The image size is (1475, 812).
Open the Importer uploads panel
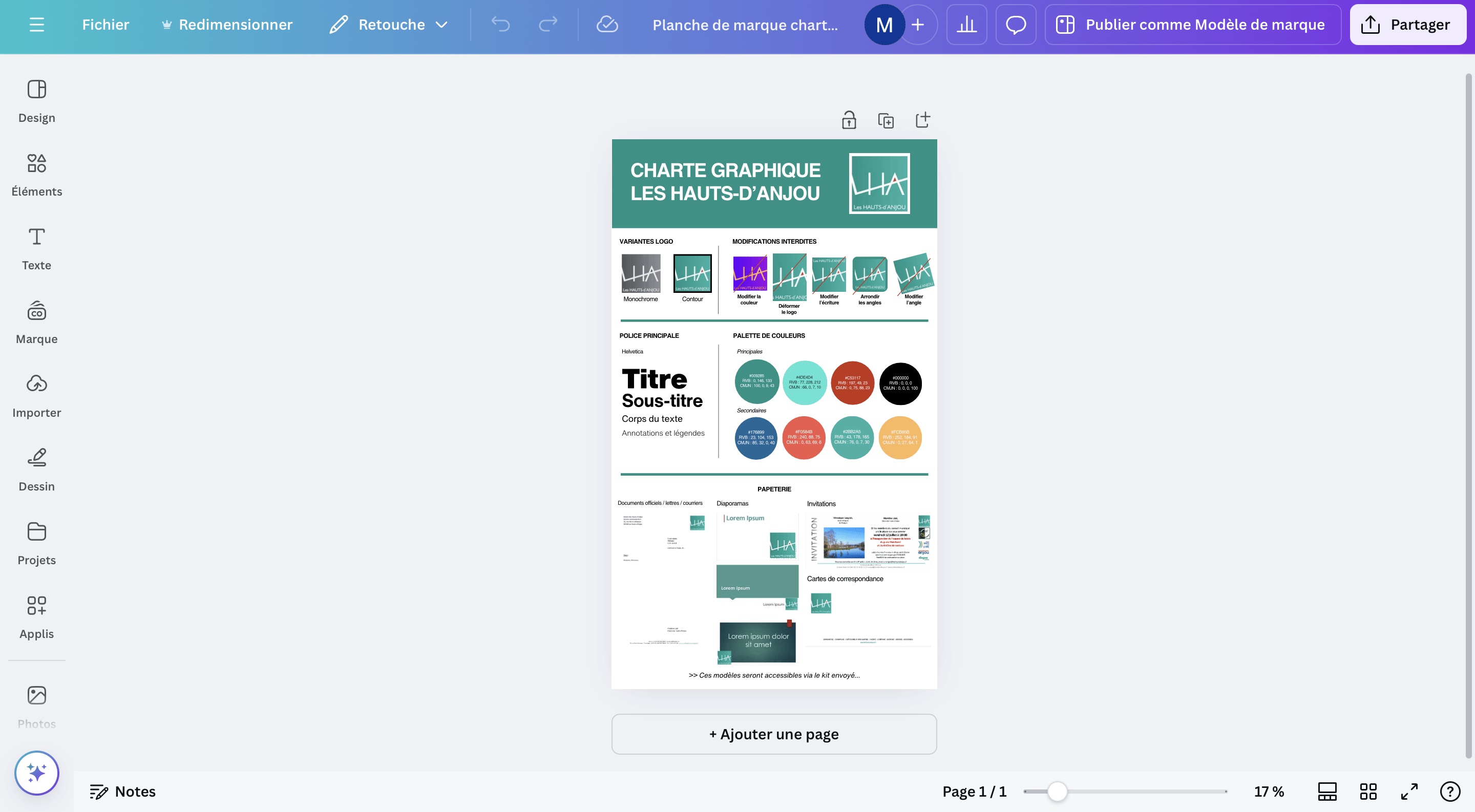37,397
